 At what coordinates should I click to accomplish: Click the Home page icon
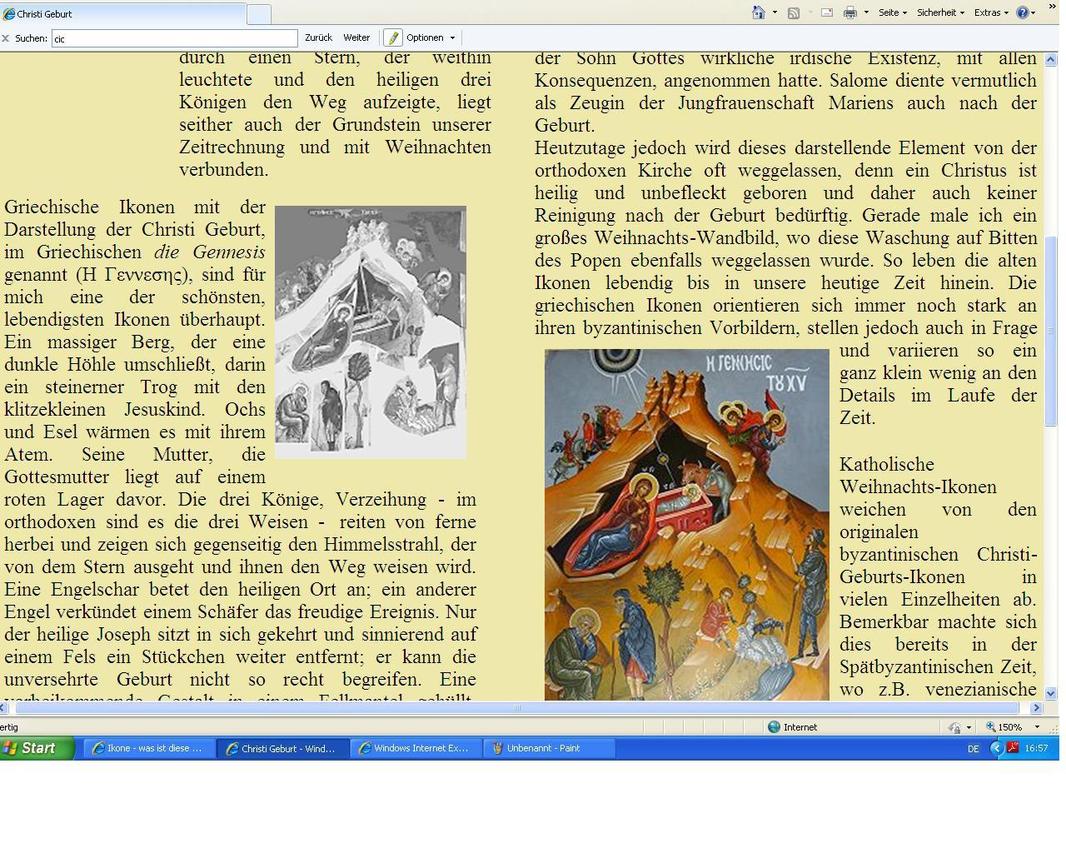(759, 13)
